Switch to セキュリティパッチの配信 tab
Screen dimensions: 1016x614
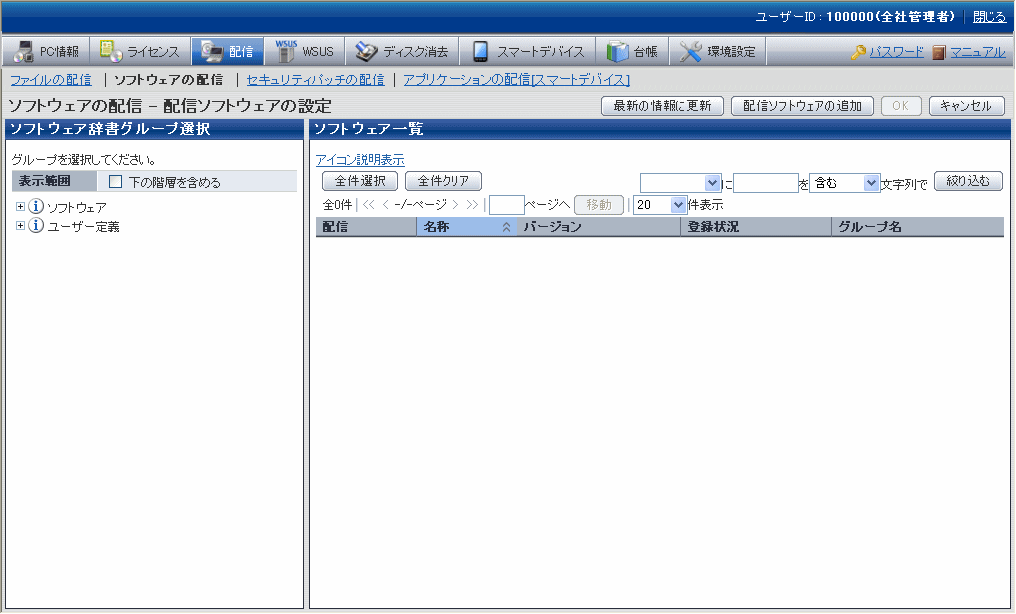[315, 80]
